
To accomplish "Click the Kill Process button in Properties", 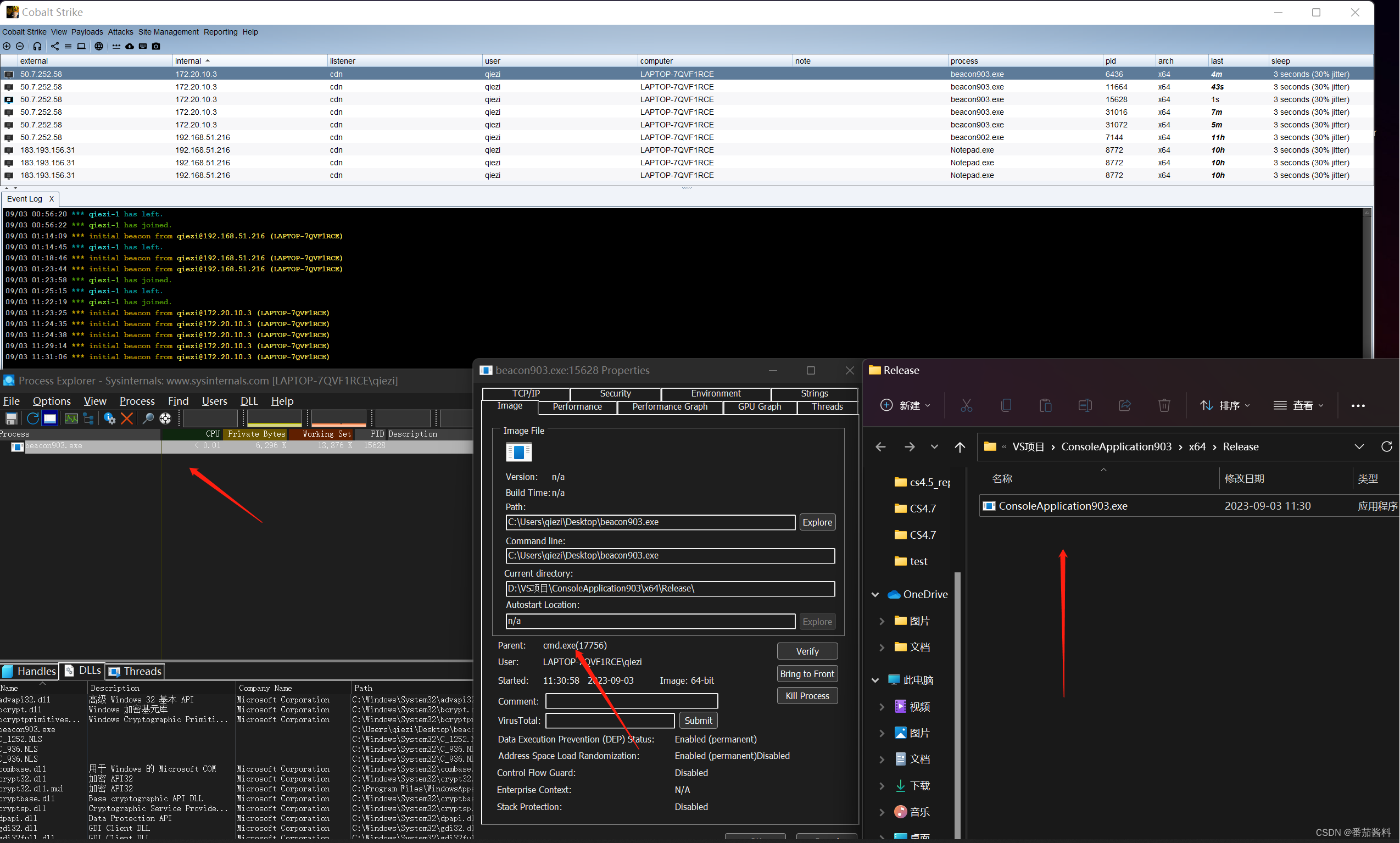I will point(807,696).
